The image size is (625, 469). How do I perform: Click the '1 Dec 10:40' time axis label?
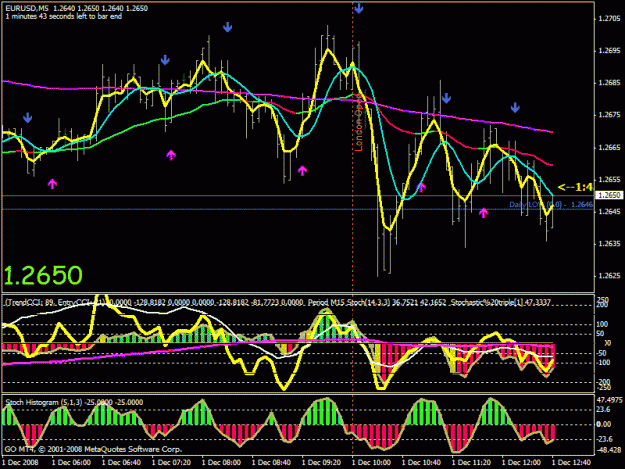coord(421,463)
